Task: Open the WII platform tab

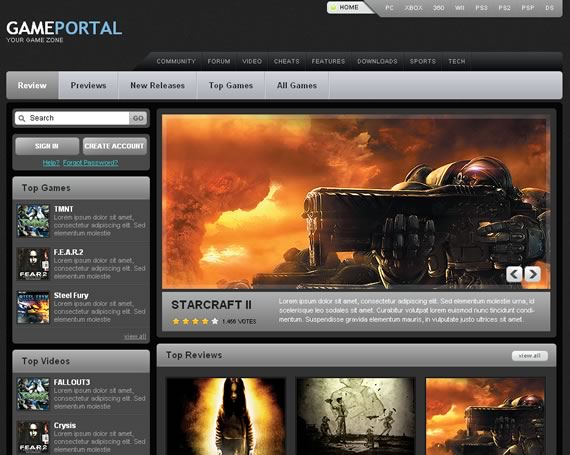Action: [x=459, y=8]
